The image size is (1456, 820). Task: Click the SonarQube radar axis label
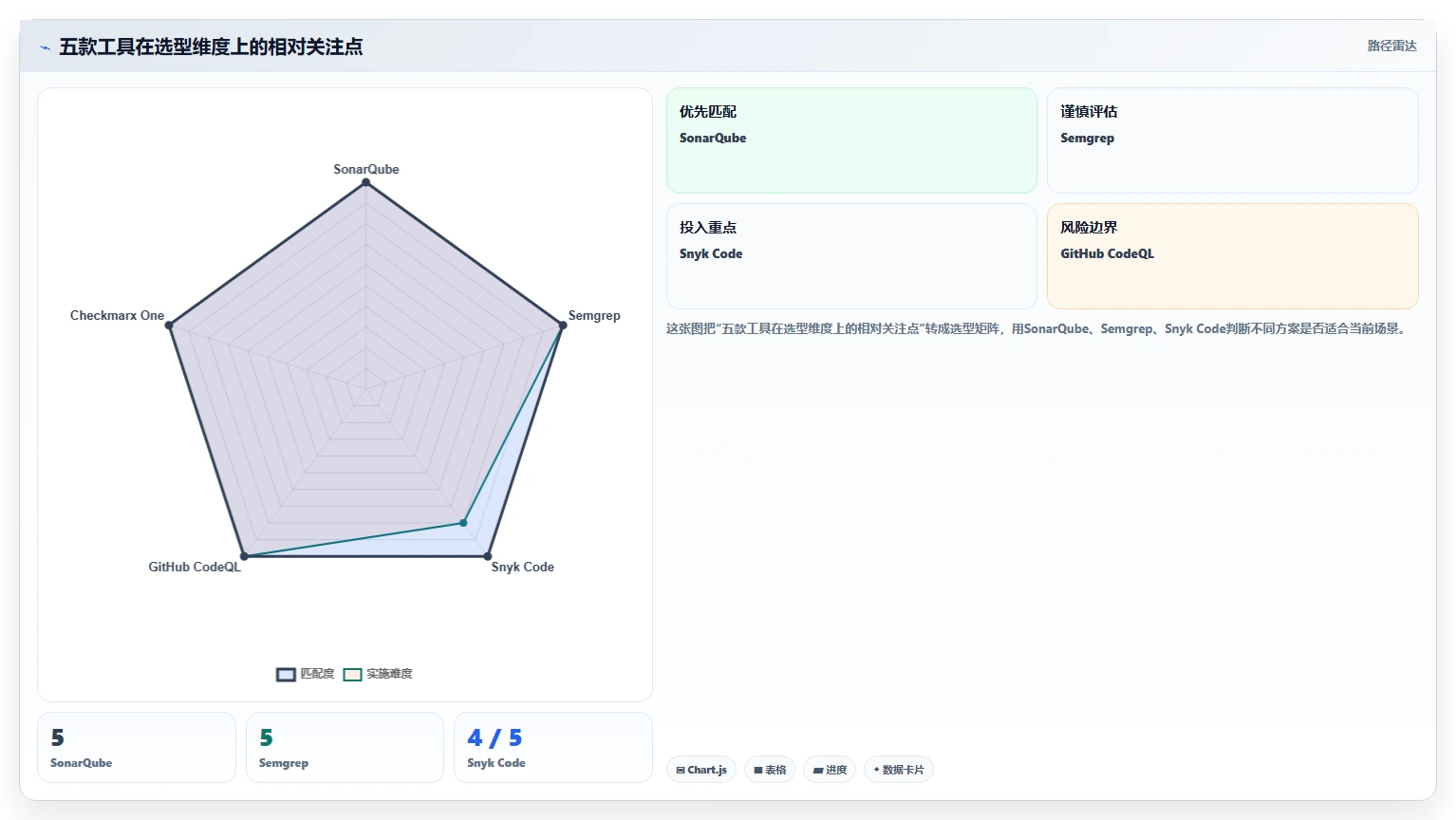click(366, 169)
